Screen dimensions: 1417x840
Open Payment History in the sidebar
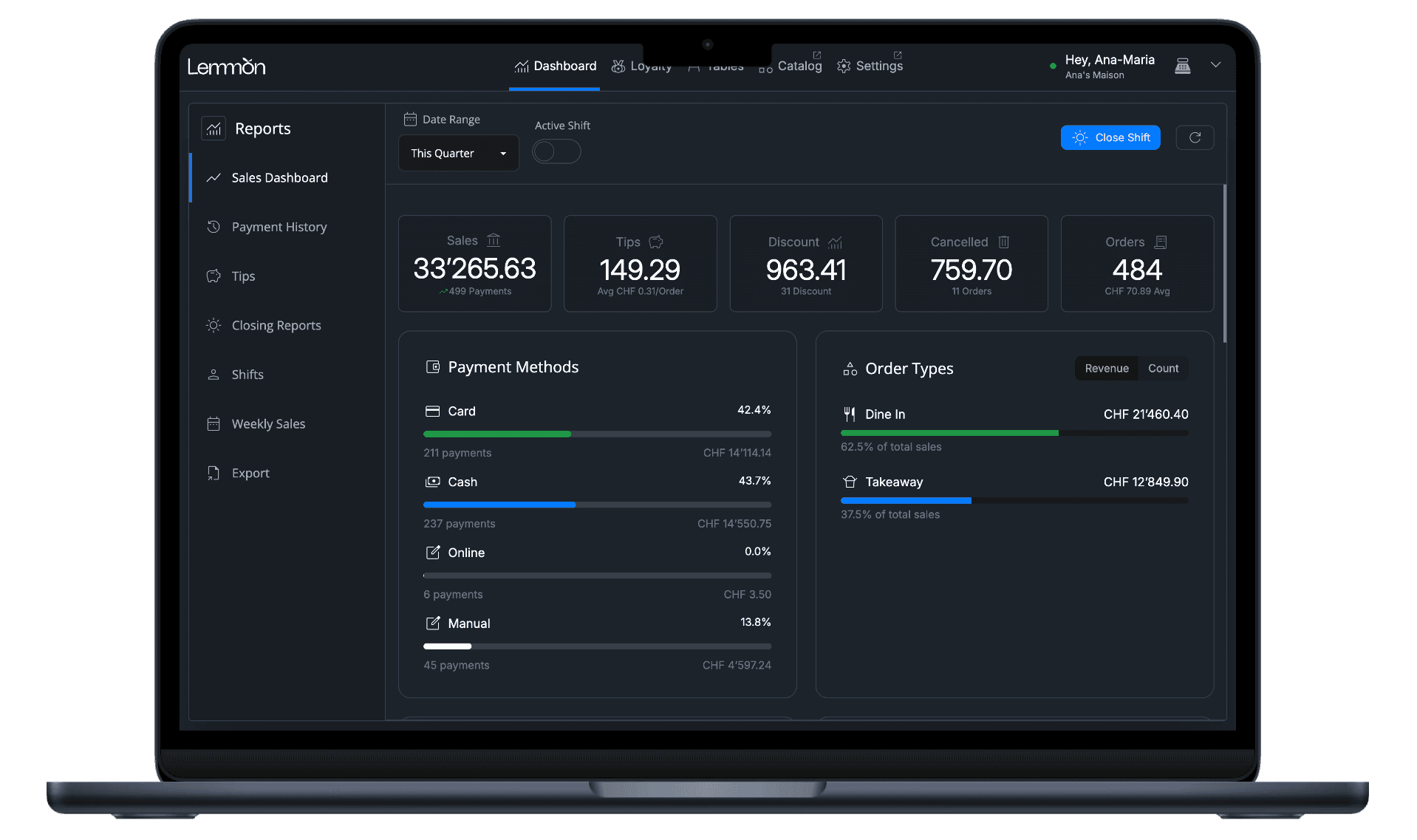(x=287, y=227)
